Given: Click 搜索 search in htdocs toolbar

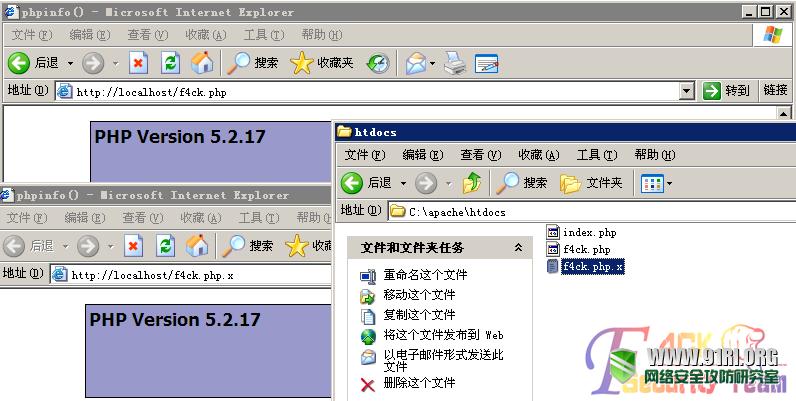Looking at the screenshot, I should tap(522, 183).
